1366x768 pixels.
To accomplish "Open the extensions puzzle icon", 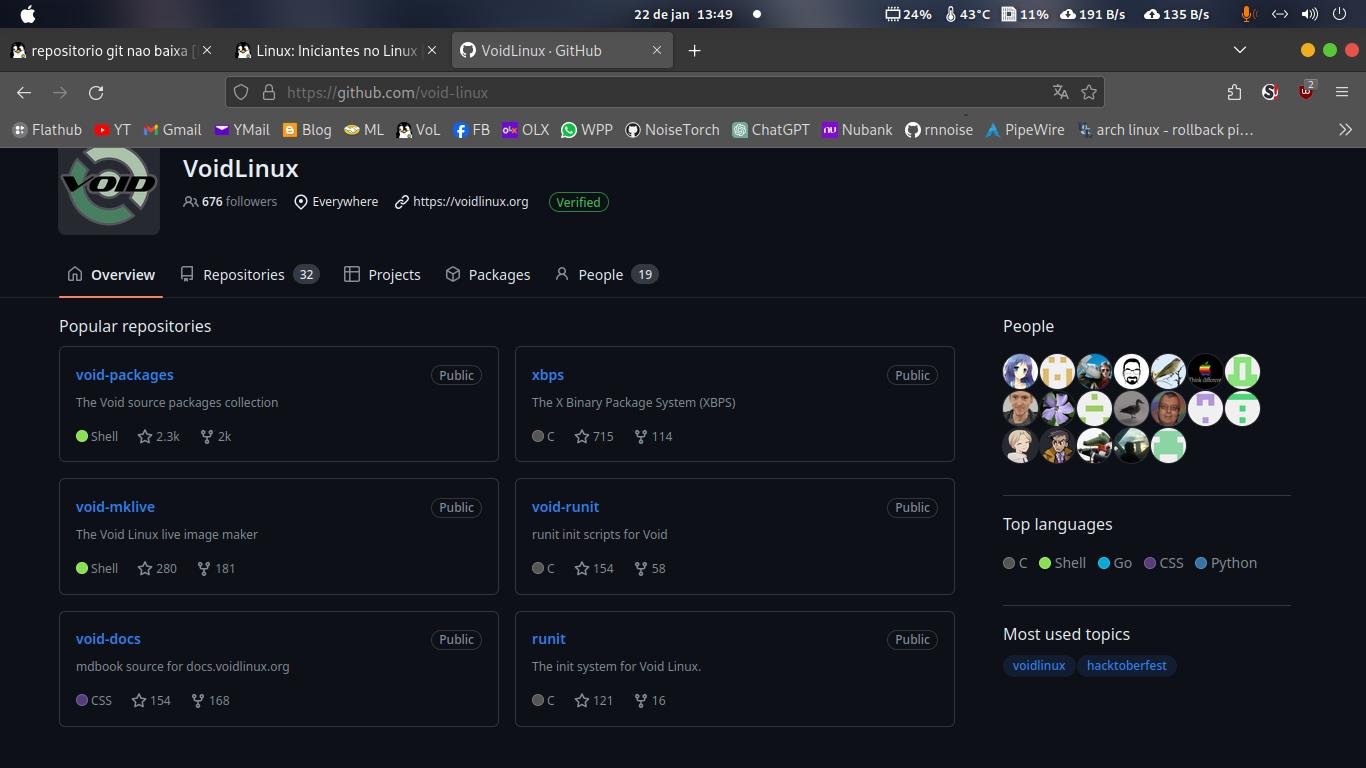I will (1234, 92).
